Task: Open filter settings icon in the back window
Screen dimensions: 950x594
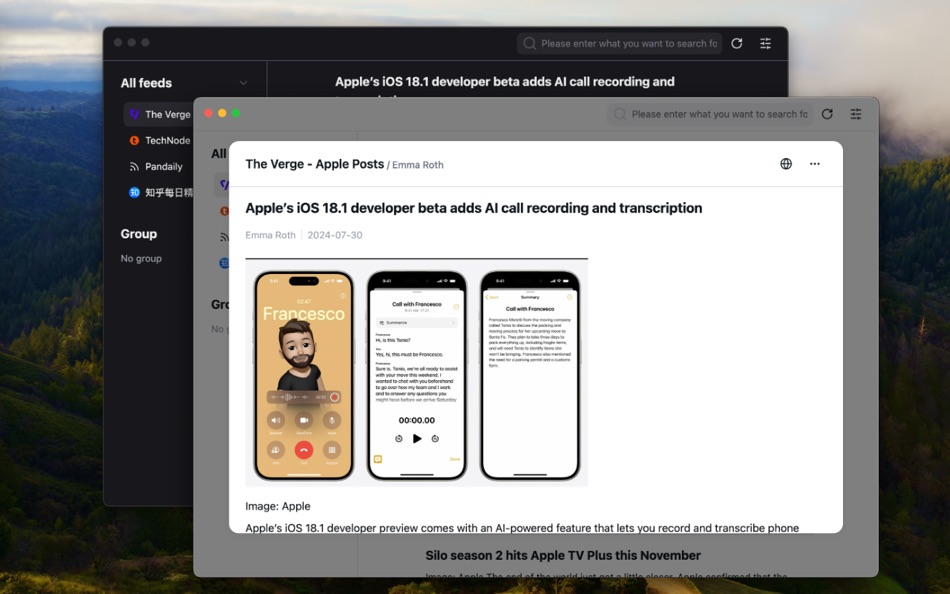Action: click(766, 43)
